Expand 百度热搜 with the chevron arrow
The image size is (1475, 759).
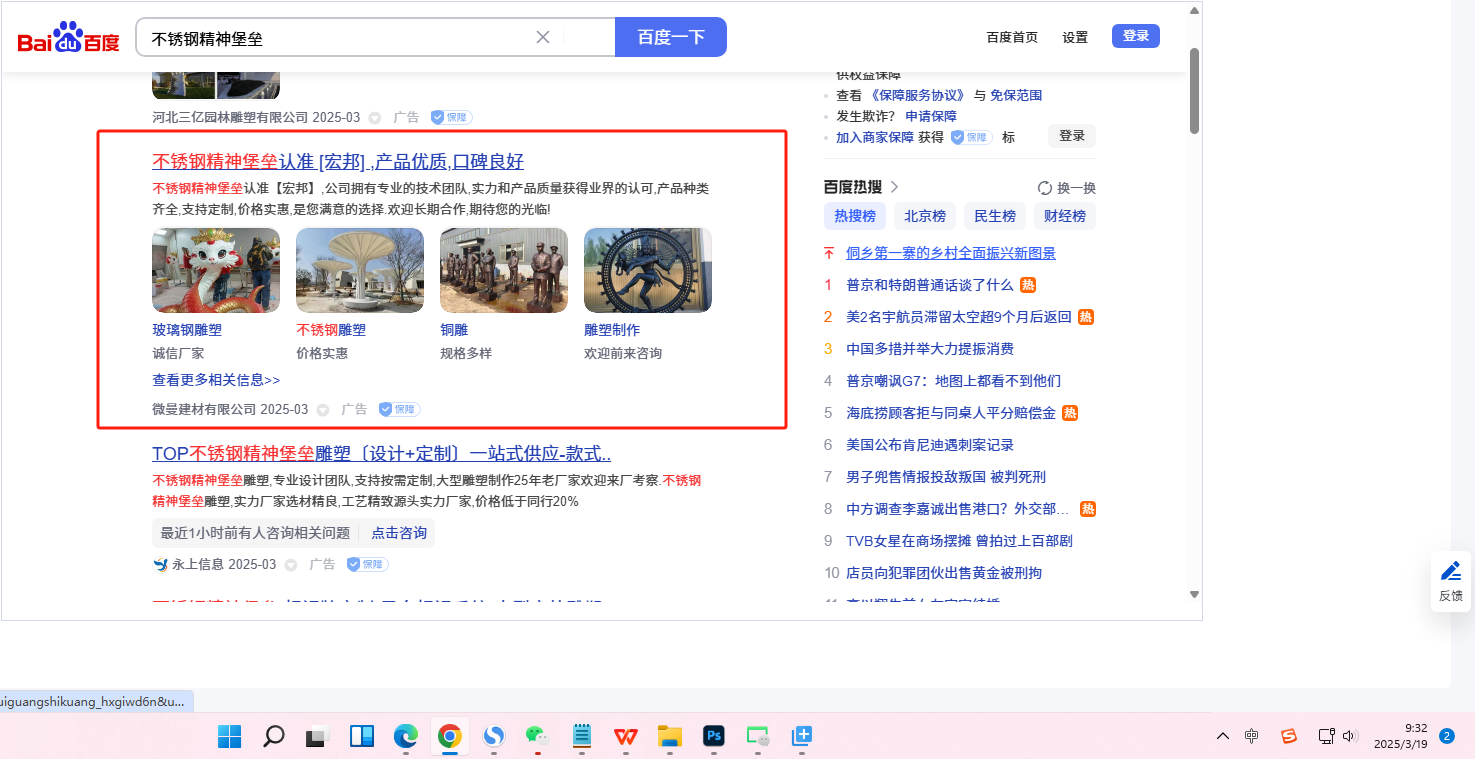tap(895, 187)
